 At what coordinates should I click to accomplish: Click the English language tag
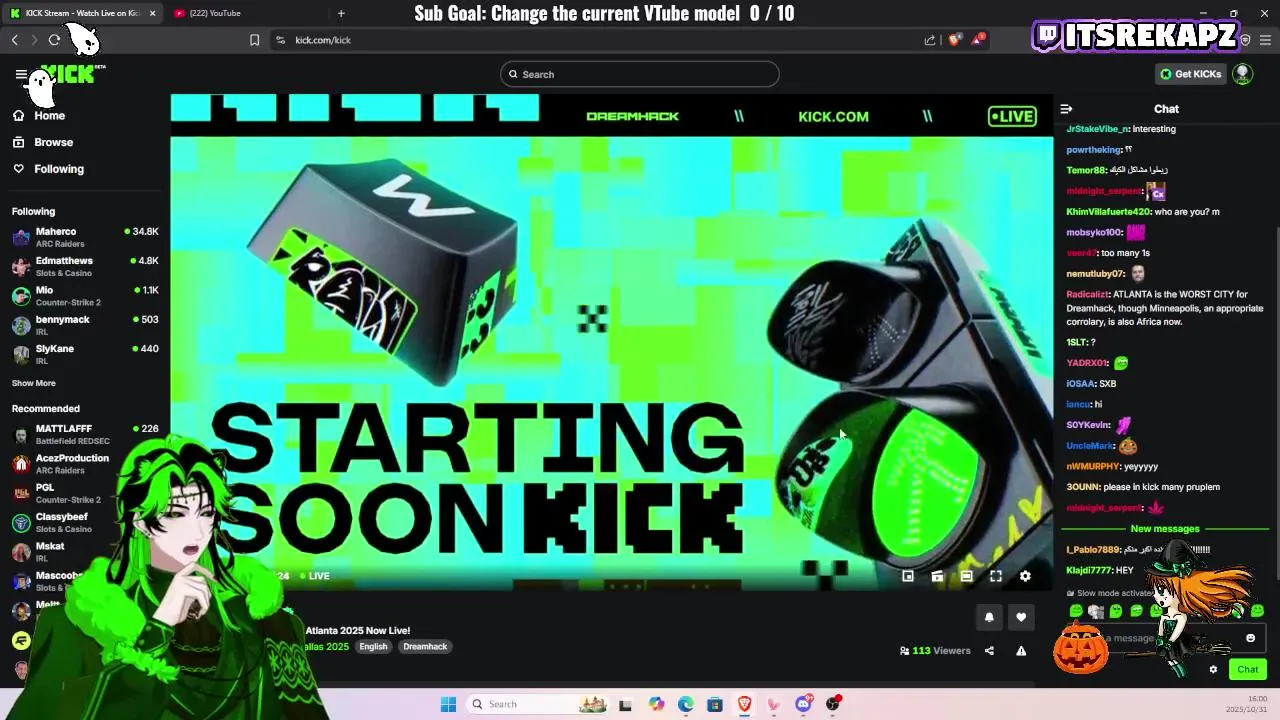coord(373,647)
